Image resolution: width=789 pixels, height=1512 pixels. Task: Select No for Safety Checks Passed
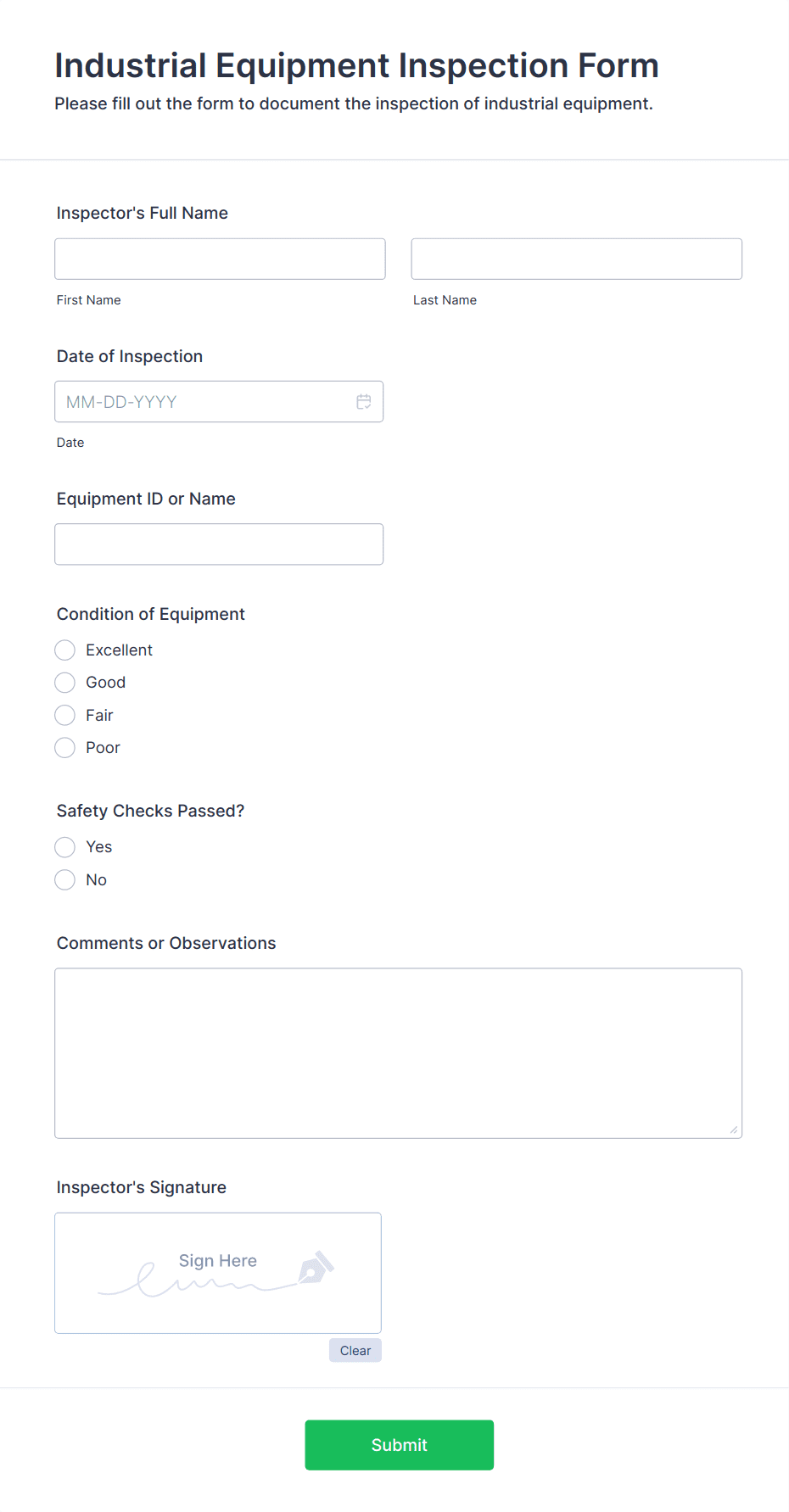coord(64,879)
